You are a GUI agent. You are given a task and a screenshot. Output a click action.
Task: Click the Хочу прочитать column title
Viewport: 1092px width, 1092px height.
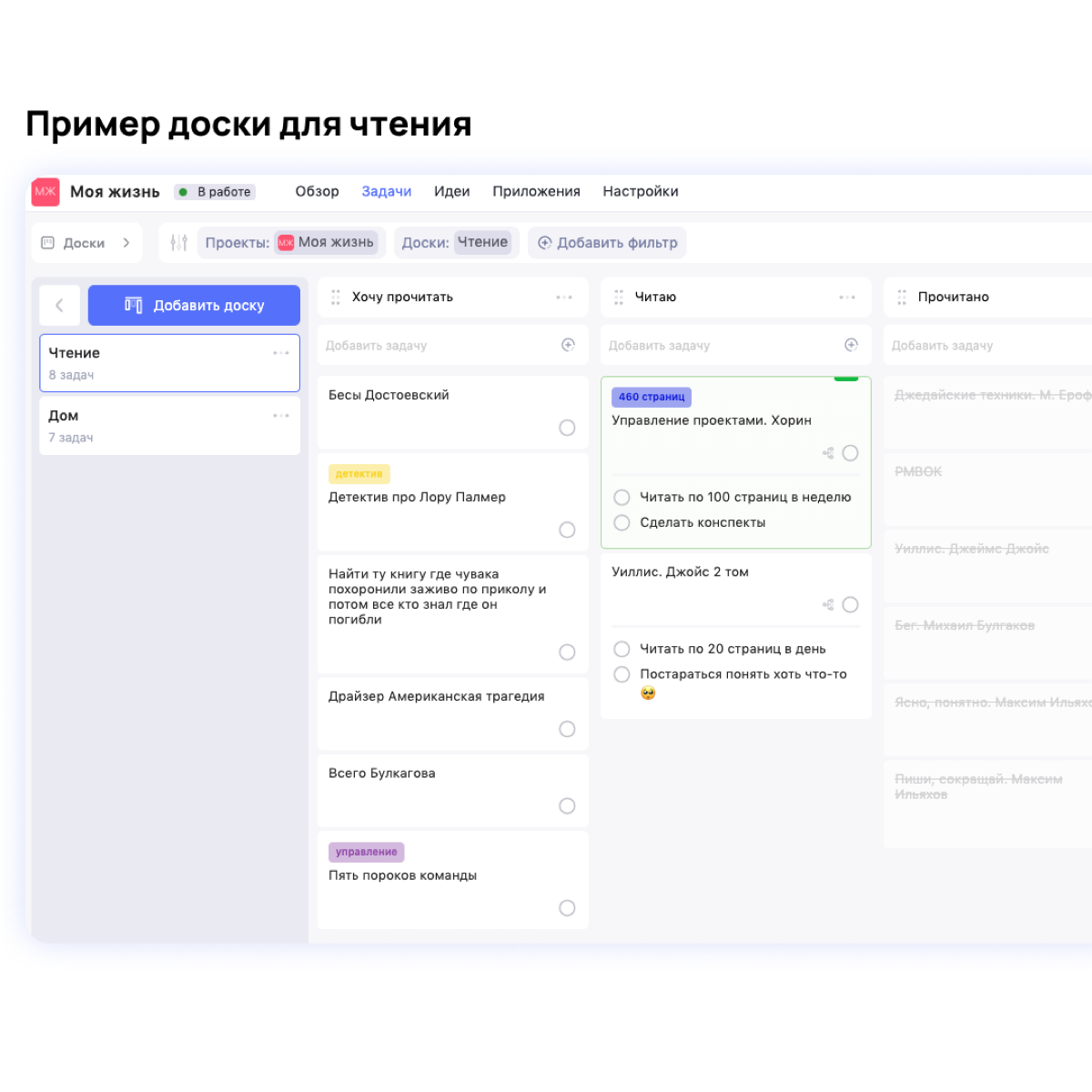point(402,298)
